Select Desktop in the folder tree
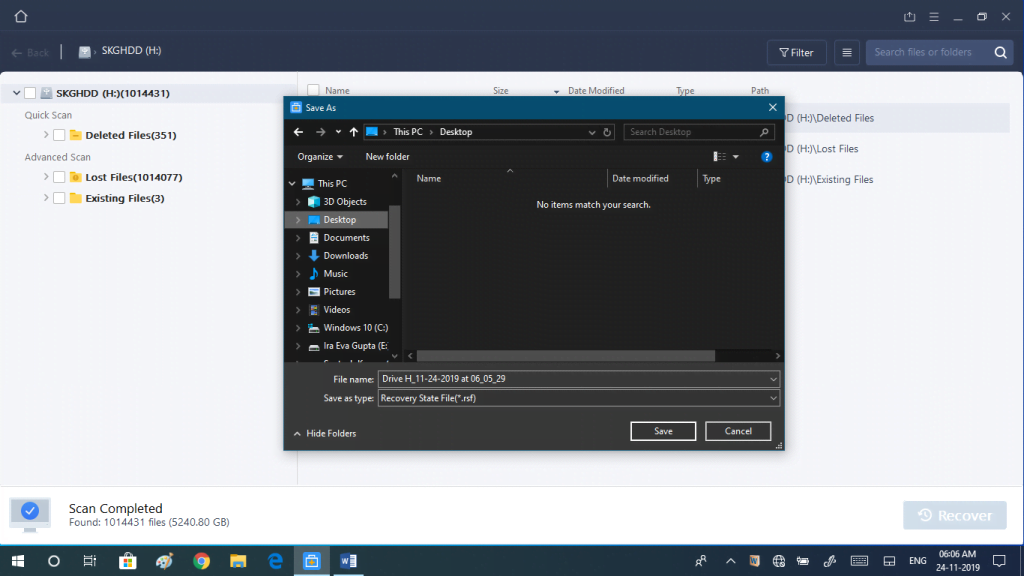Viewport: 1024px width, 576px height. coord(340,220)
